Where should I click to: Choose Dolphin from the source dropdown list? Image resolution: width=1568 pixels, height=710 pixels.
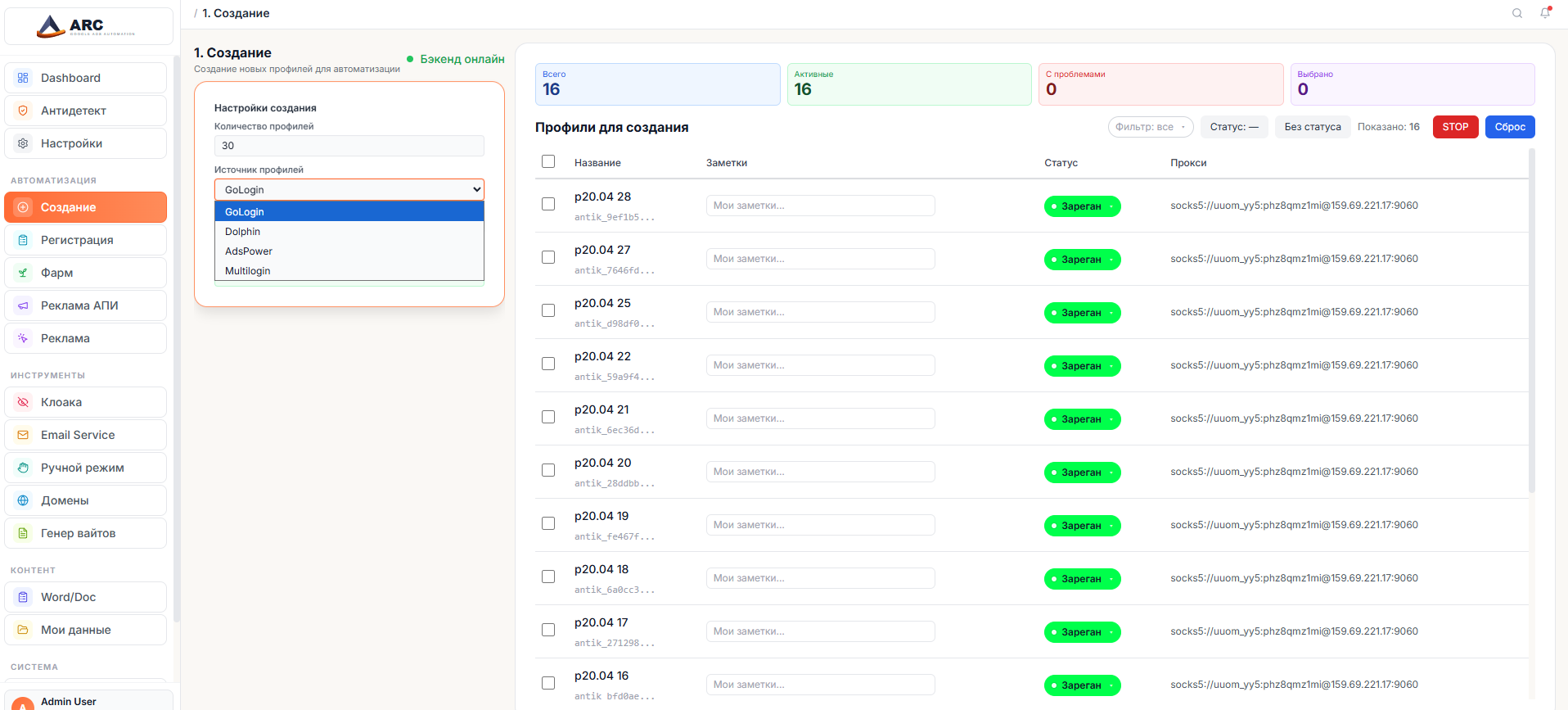pyautogui.click(x=243, y=232)
